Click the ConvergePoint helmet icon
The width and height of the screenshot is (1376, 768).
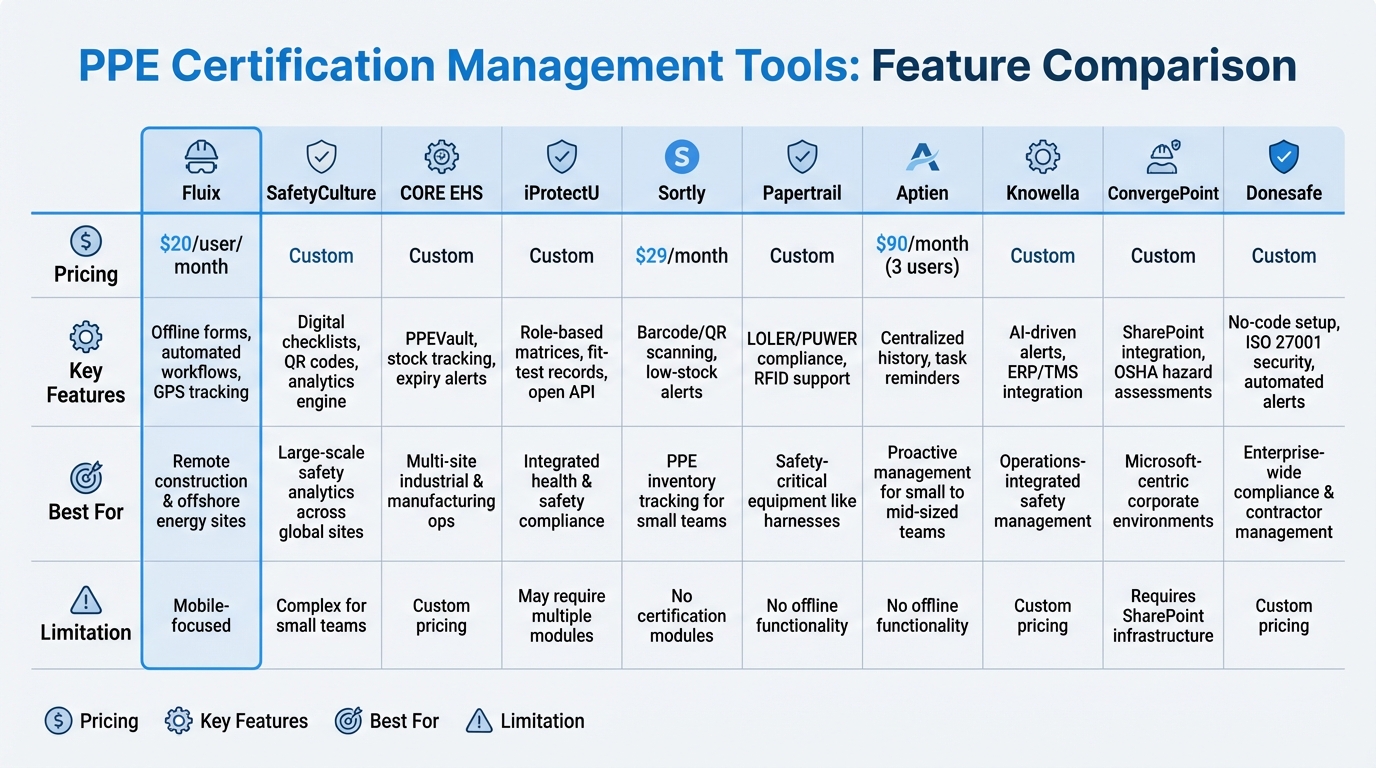coord(1163,156)
